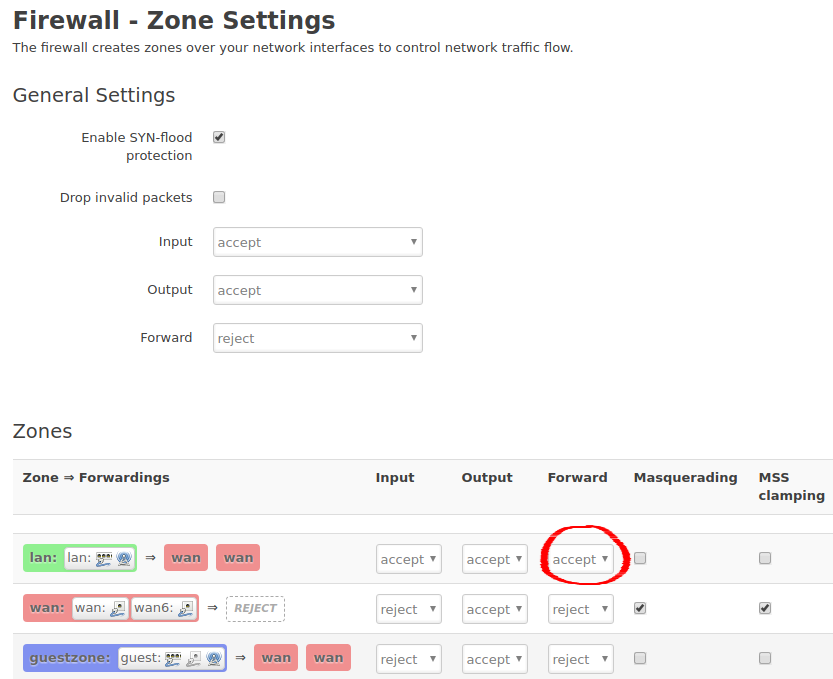Screen dimensions: 833x679
Task: Open the wan zone Input dropdown
Action: coord(408,608)
